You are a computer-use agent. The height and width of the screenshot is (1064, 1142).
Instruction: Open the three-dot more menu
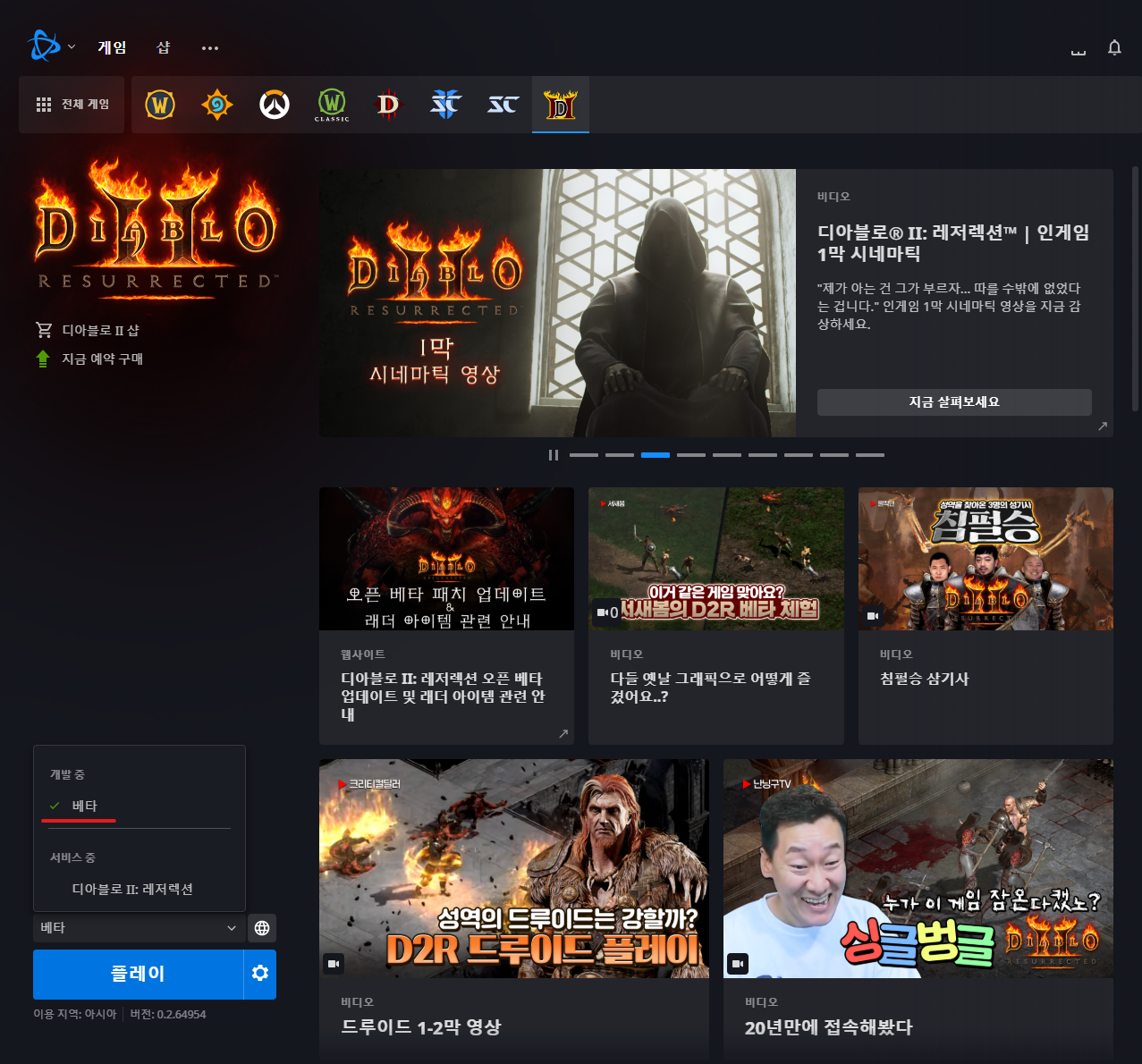[x=210, y=48]
